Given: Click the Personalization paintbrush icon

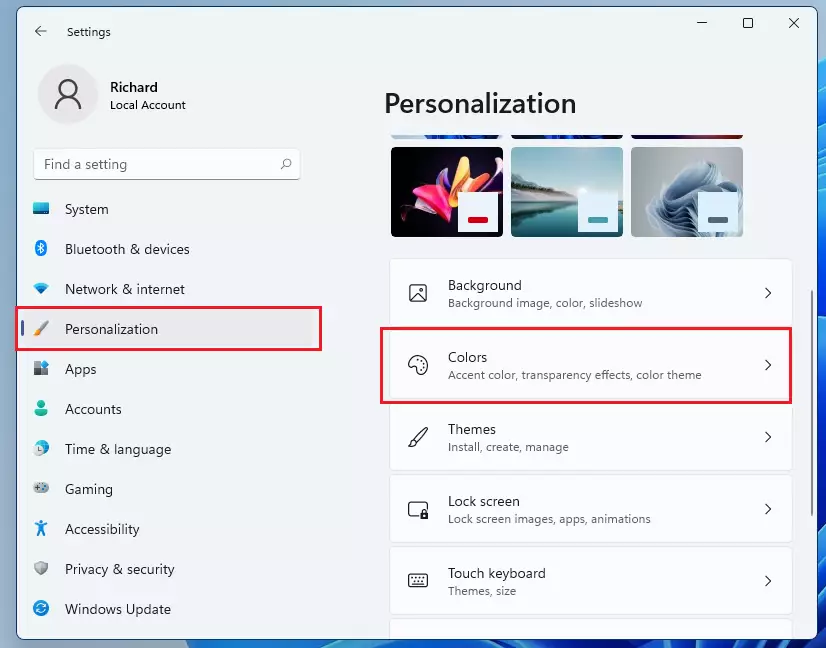Looking at the screenshot, I should pos(41,329).
